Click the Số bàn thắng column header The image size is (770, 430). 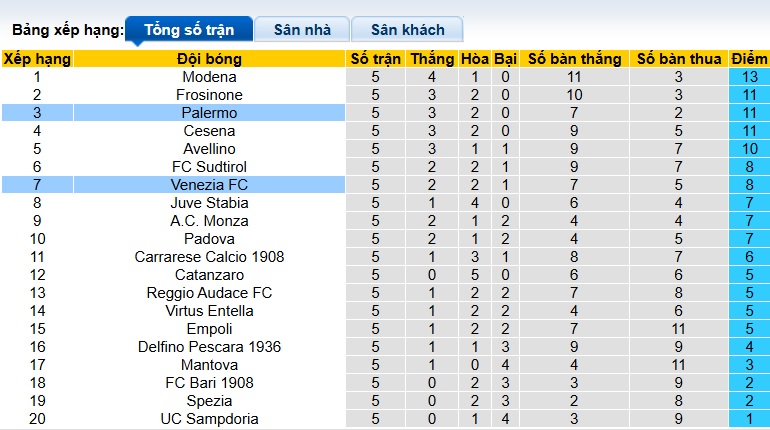tap(574, 59)
